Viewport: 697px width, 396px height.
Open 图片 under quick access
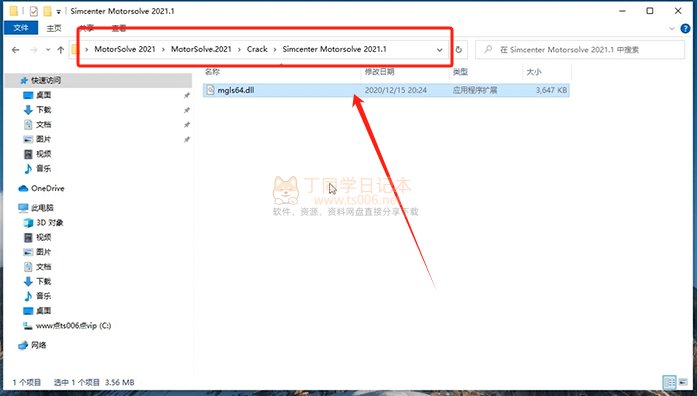click(x=44, y=139)
